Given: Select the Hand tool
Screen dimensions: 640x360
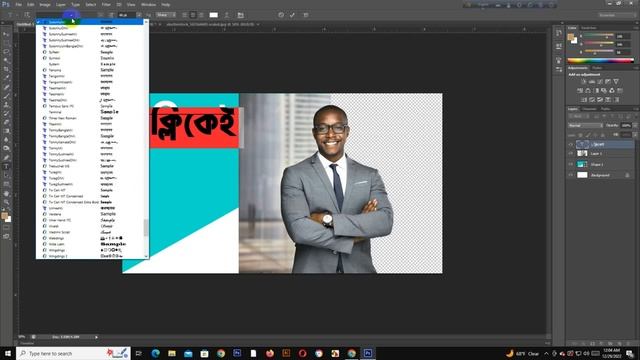Looking at the screenshot, I should pyautogui.click(x=6, y=193).
